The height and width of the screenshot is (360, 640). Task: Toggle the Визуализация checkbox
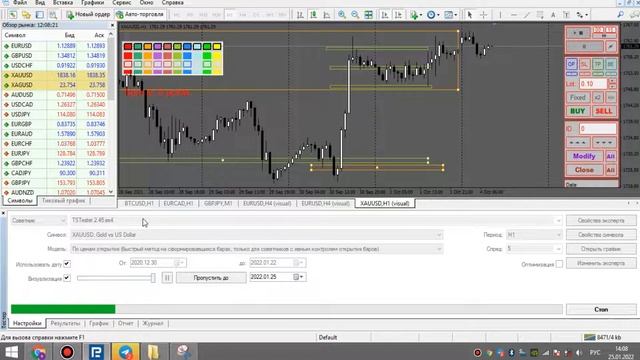(67, 278)
